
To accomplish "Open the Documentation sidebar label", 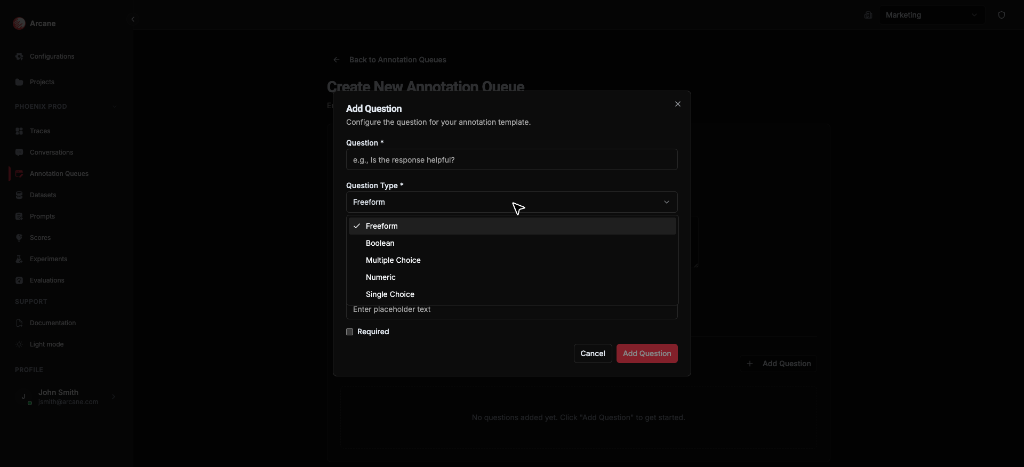I will (53, 323).
